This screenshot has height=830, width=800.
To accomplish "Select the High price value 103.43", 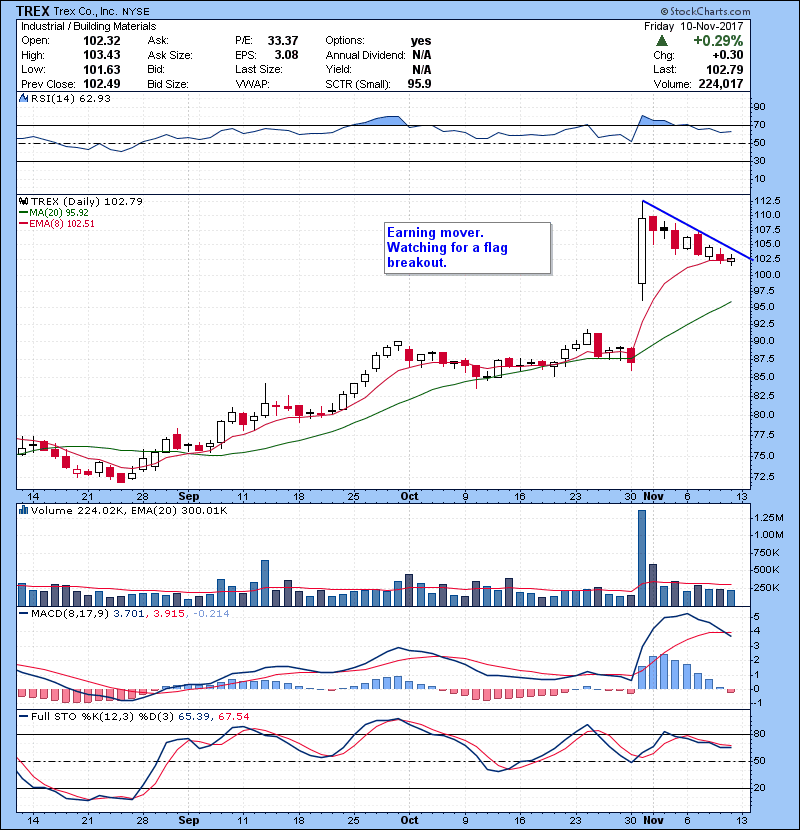I will [102, 55].
